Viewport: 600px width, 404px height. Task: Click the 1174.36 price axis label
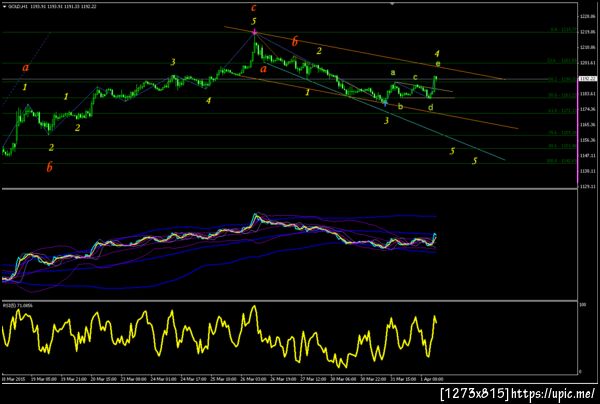click(587, 109)
